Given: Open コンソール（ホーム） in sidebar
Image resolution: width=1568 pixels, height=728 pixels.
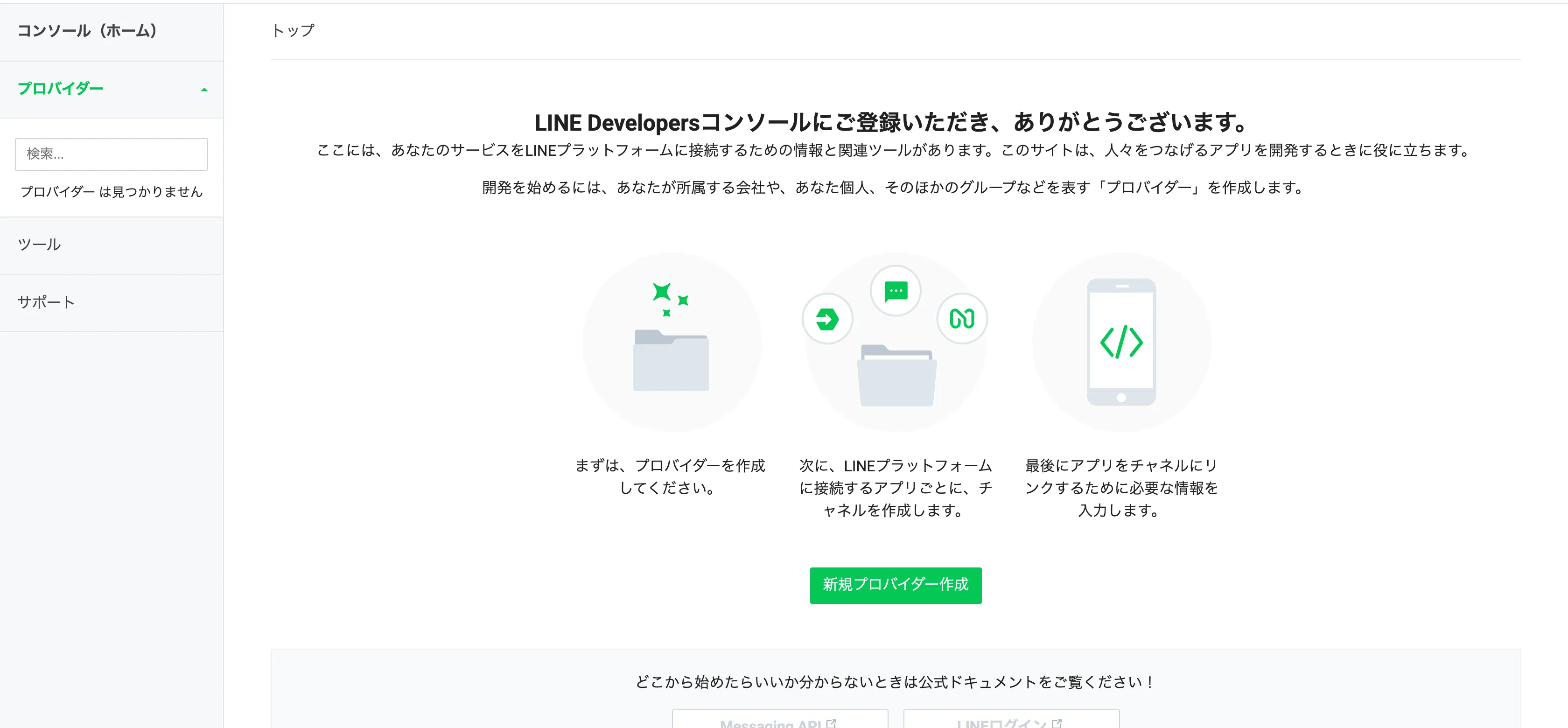Looking at the screenshot, I should (x=88, y=31).
